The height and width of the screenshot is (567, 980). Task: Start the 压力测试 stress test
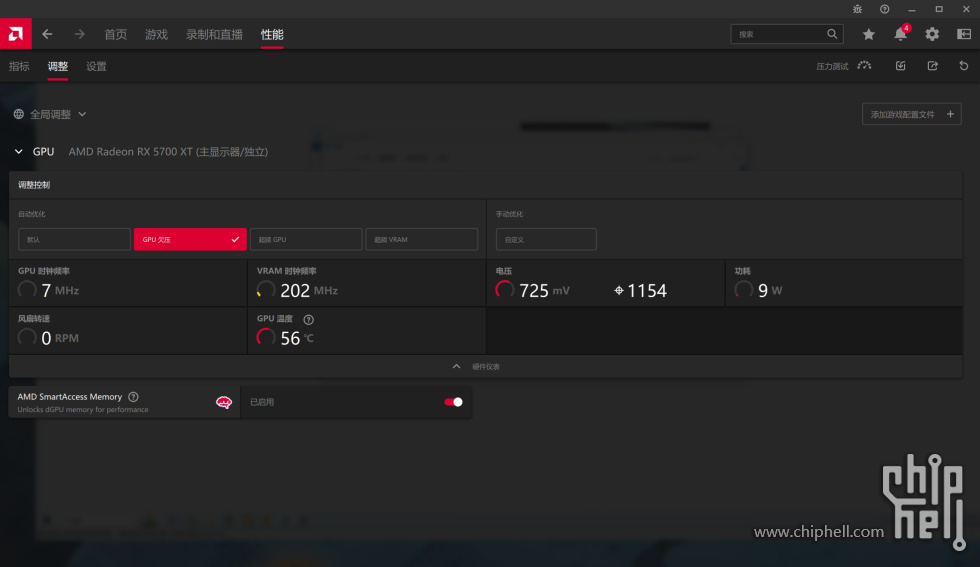pyautogui.click(x=844, y=66)
